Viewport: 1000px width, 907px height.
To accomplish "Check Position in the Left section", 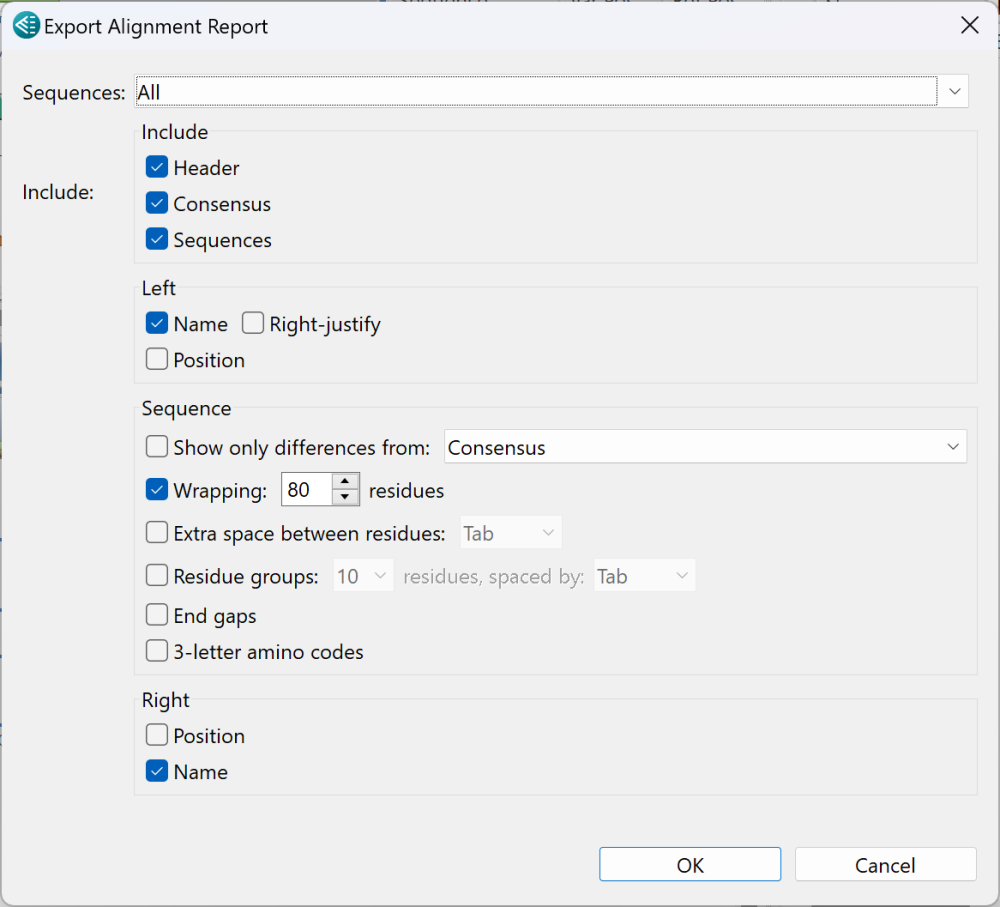I will click(156, 359).
